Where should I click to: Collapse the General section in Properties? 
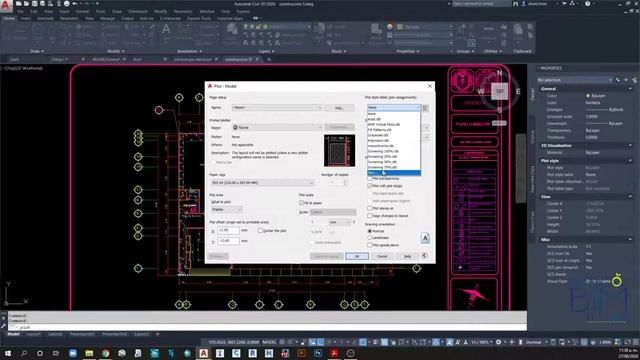(x=630, y=89)
